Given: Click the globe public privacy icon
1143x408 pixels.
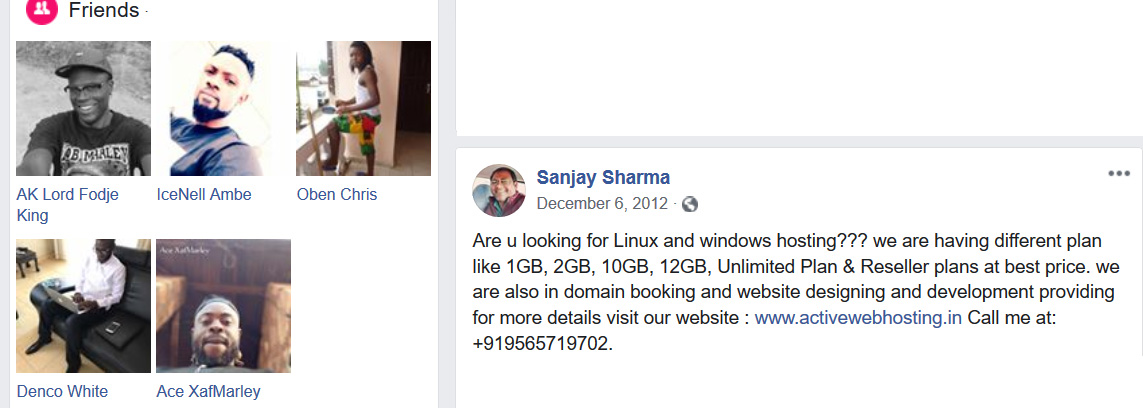Looking at the screenshot, I should click(689, 204).
